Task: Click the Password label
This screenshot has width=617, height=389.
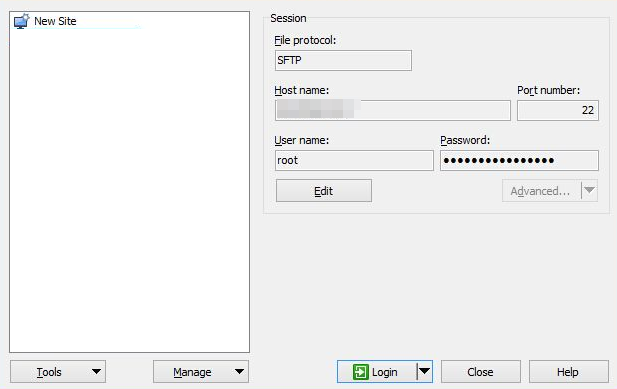Action: [x=465, y=140]
